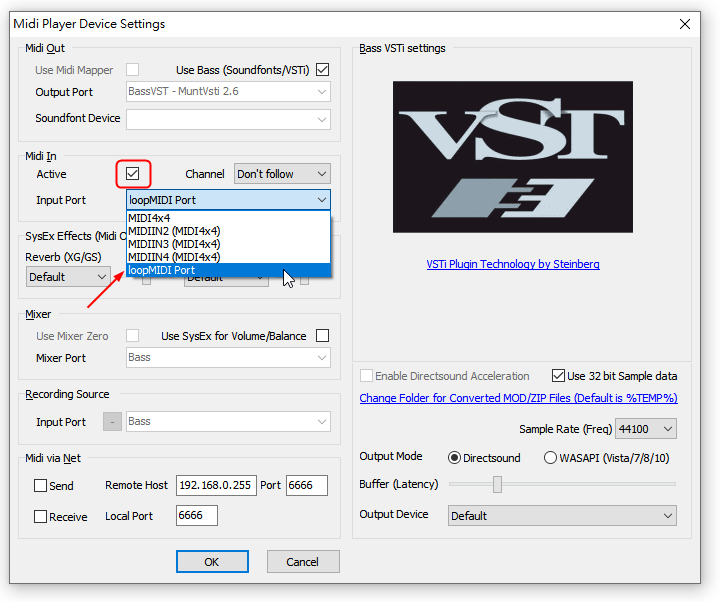Choose MIDI4x4 from the port list

(x=228, y=218)
